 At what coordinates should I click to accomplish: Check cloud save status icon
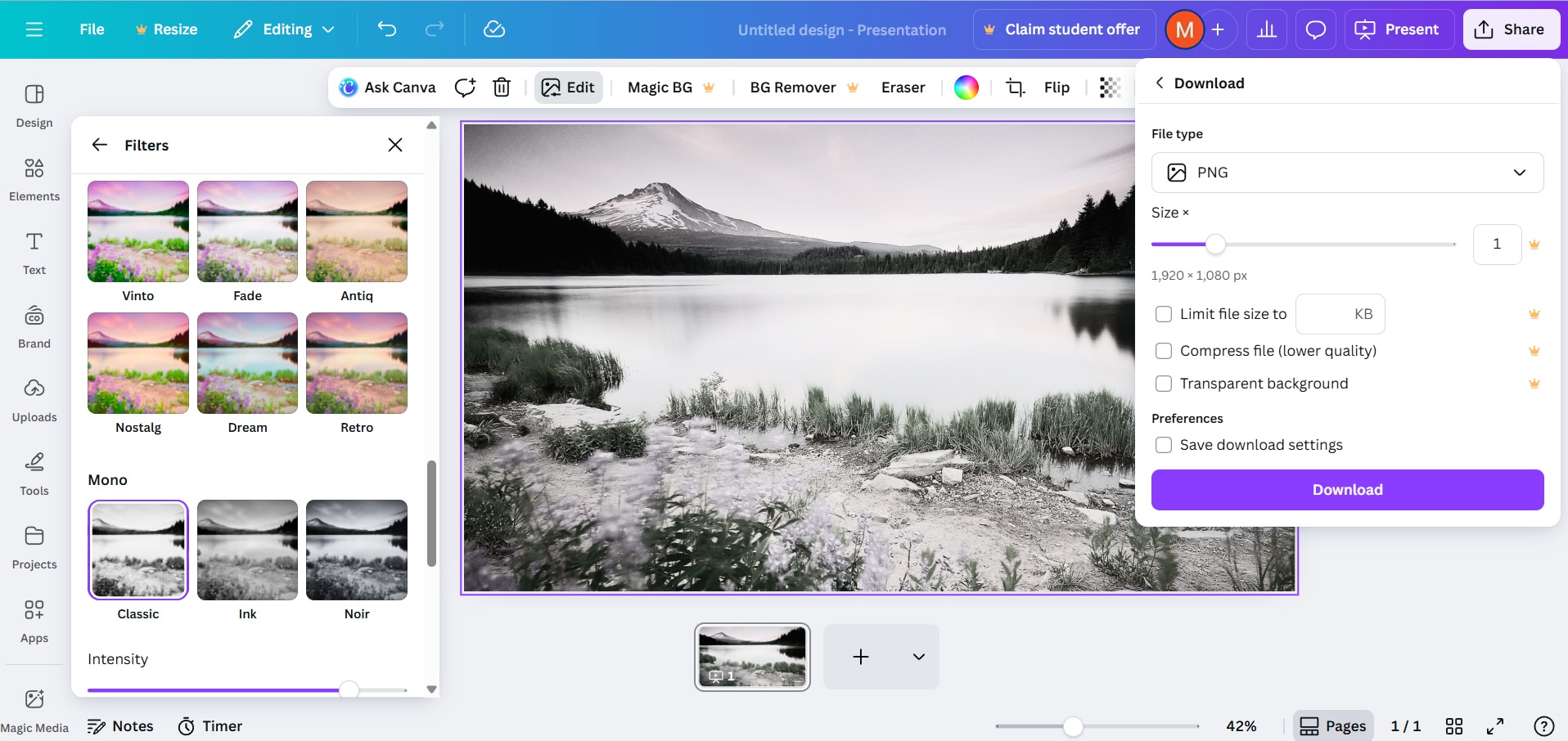(x=494, y=29)
